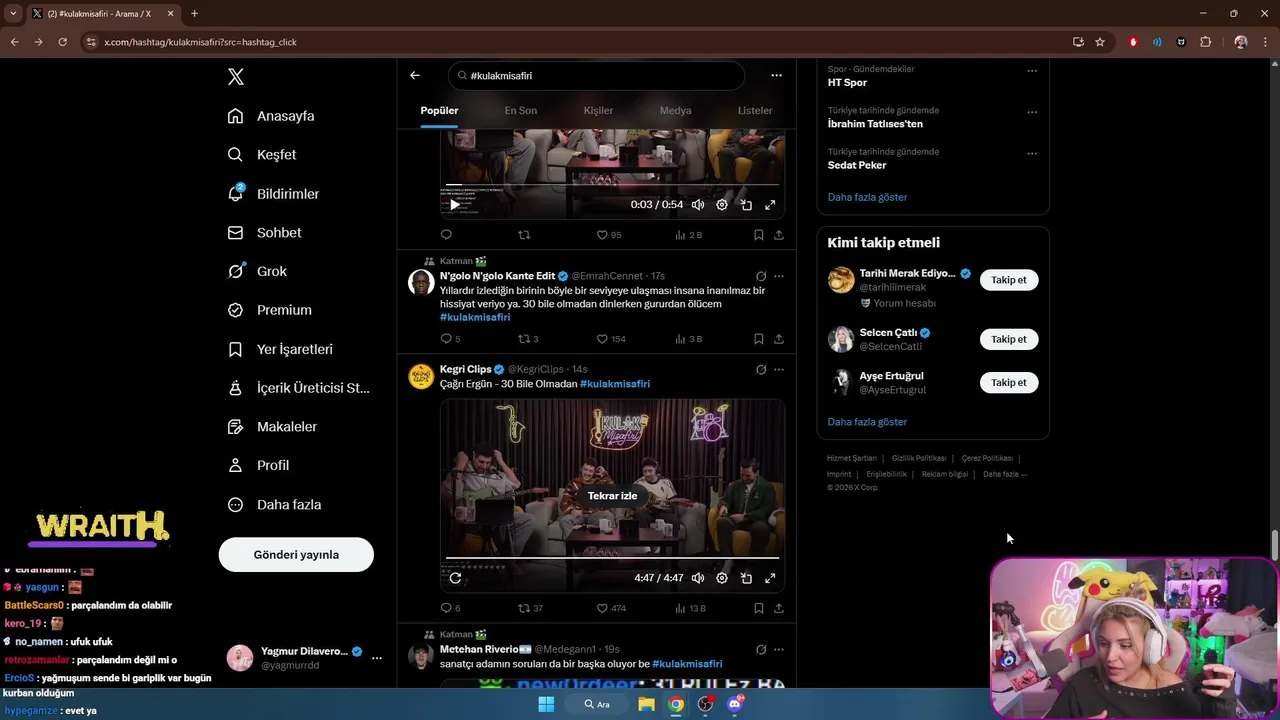
Task: Open File Explorer from the taskbar
Action: (646, 704)
